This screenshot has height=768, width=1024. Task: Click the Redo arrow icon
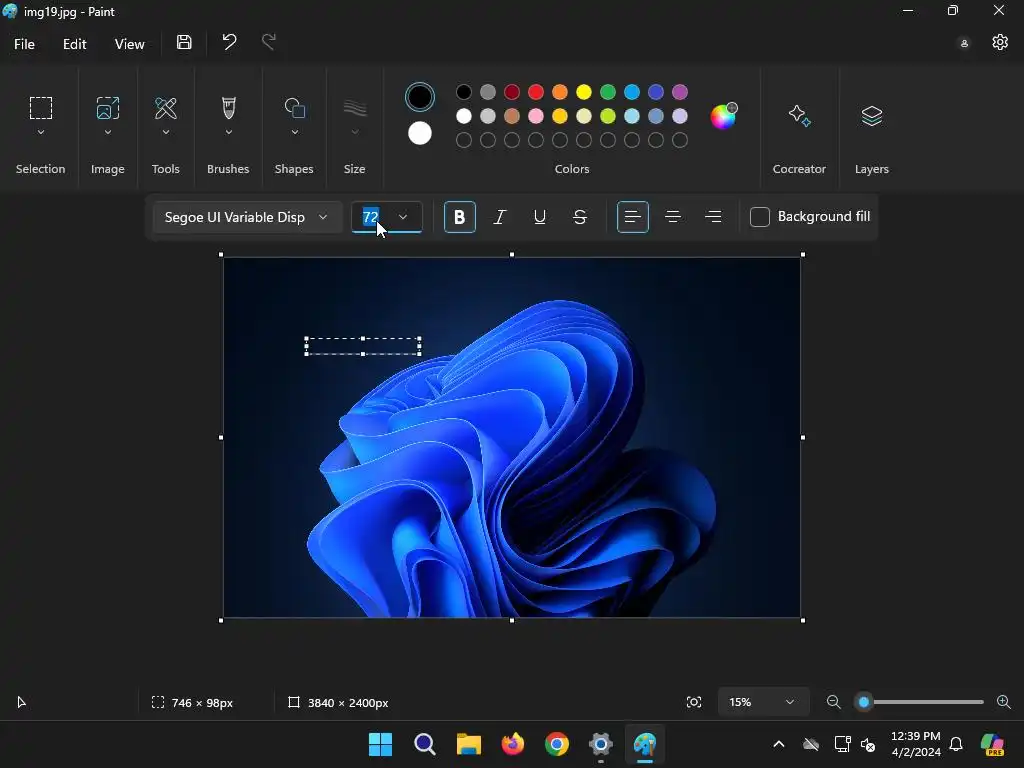(268, 42)
